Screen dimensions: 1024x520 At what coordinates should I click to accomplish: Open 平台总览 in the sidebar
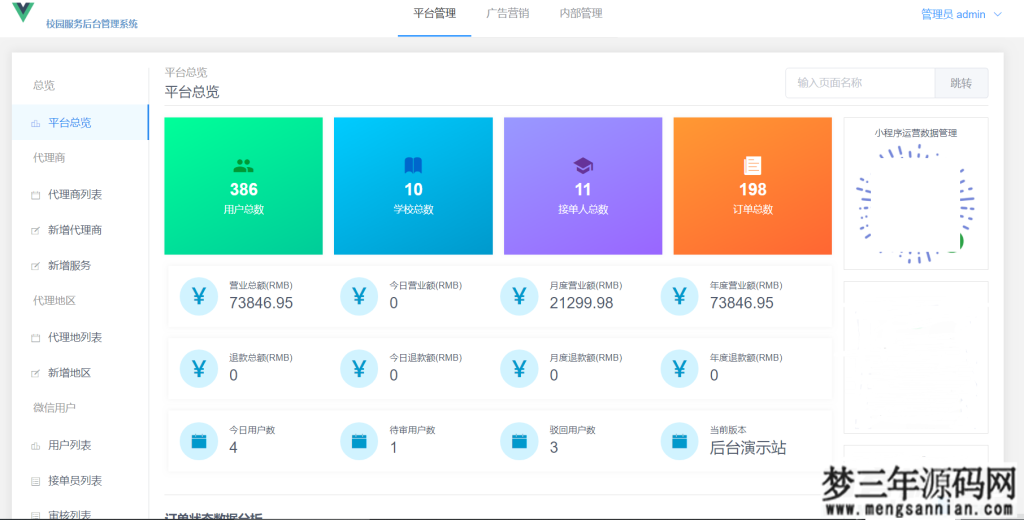80,123
